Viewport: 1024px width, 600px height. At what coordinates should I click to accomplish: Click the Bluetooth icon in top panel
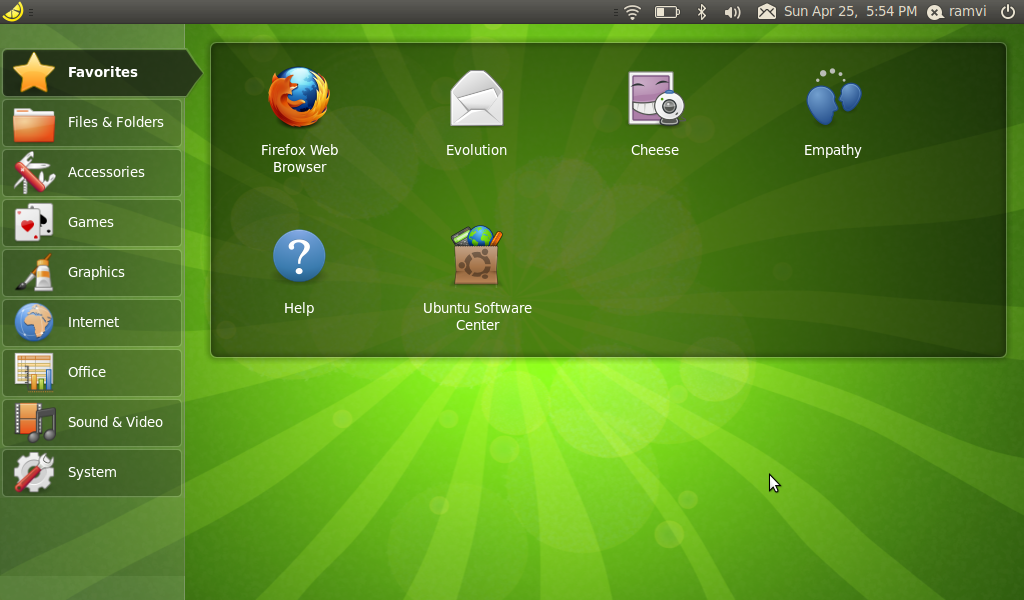[702, 12]
